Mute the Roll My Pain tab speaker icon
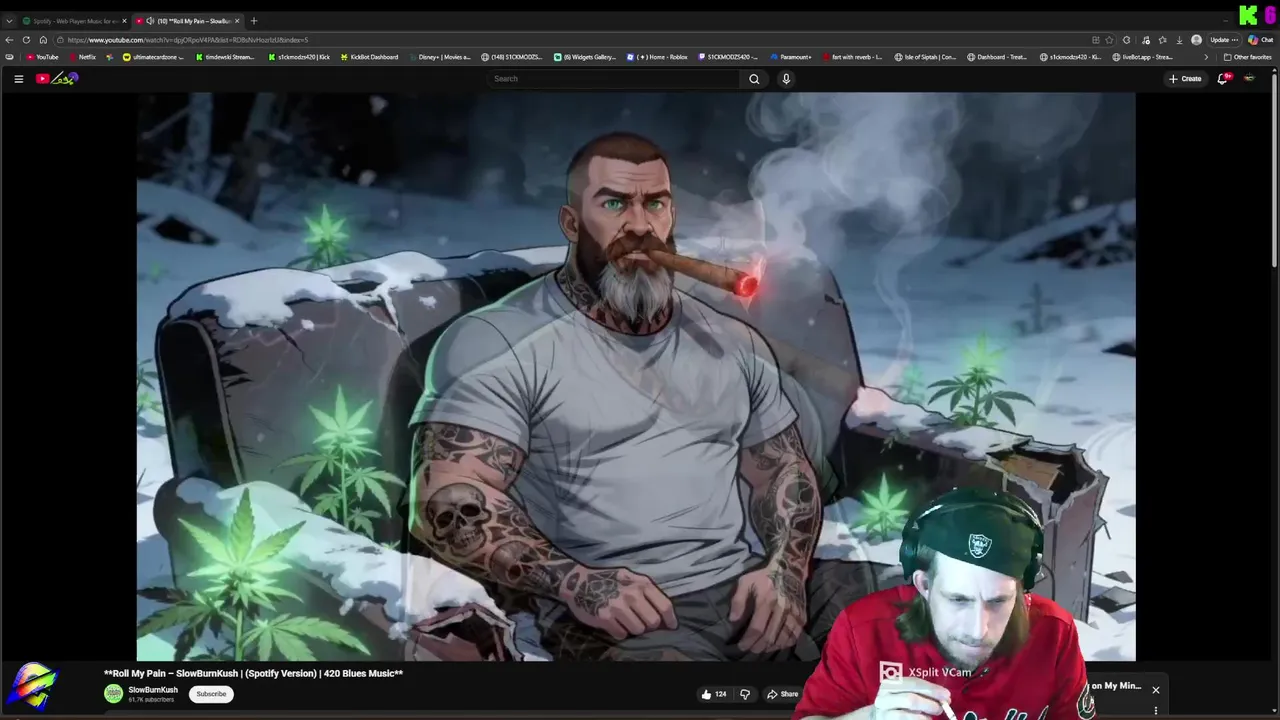This screenshot has width=1280, height=720. click(x=150, y=21)
